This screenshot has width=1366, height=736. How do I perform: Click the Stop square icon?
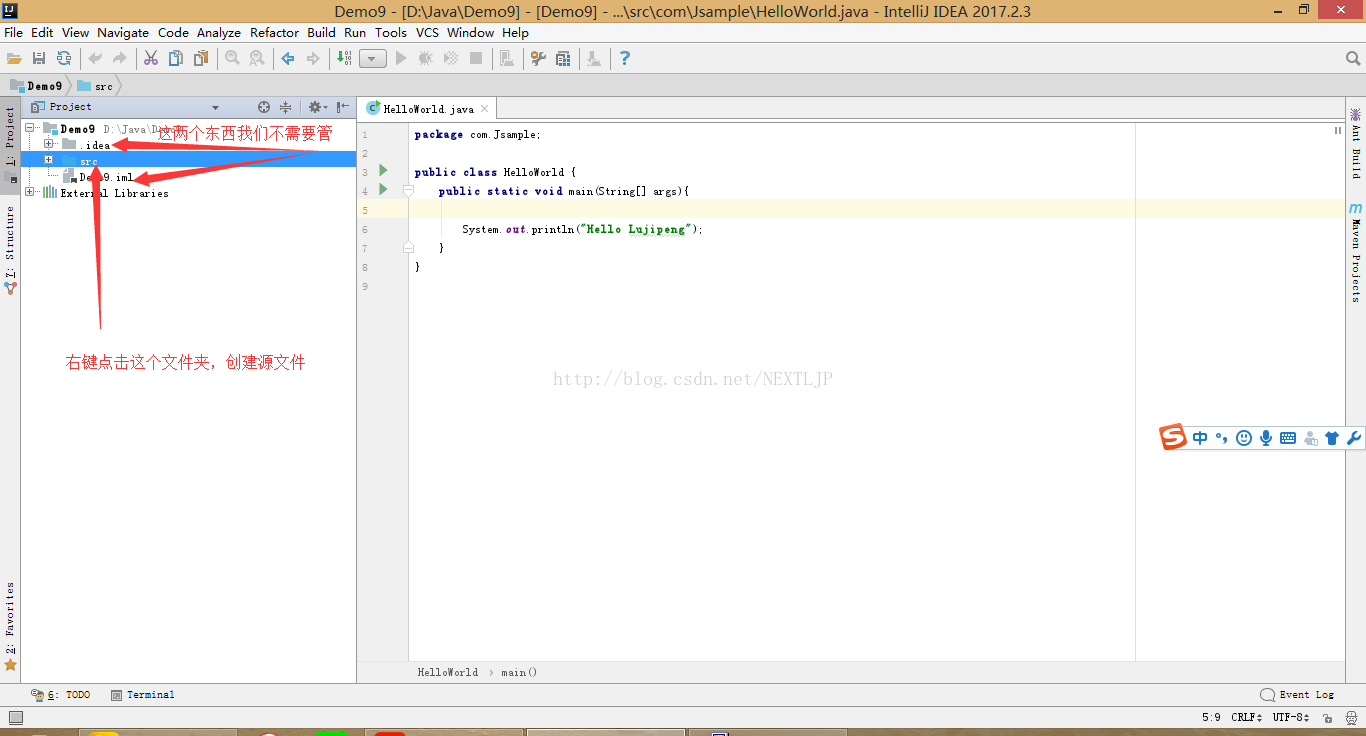pyautogui.click(x=476, y=58)
